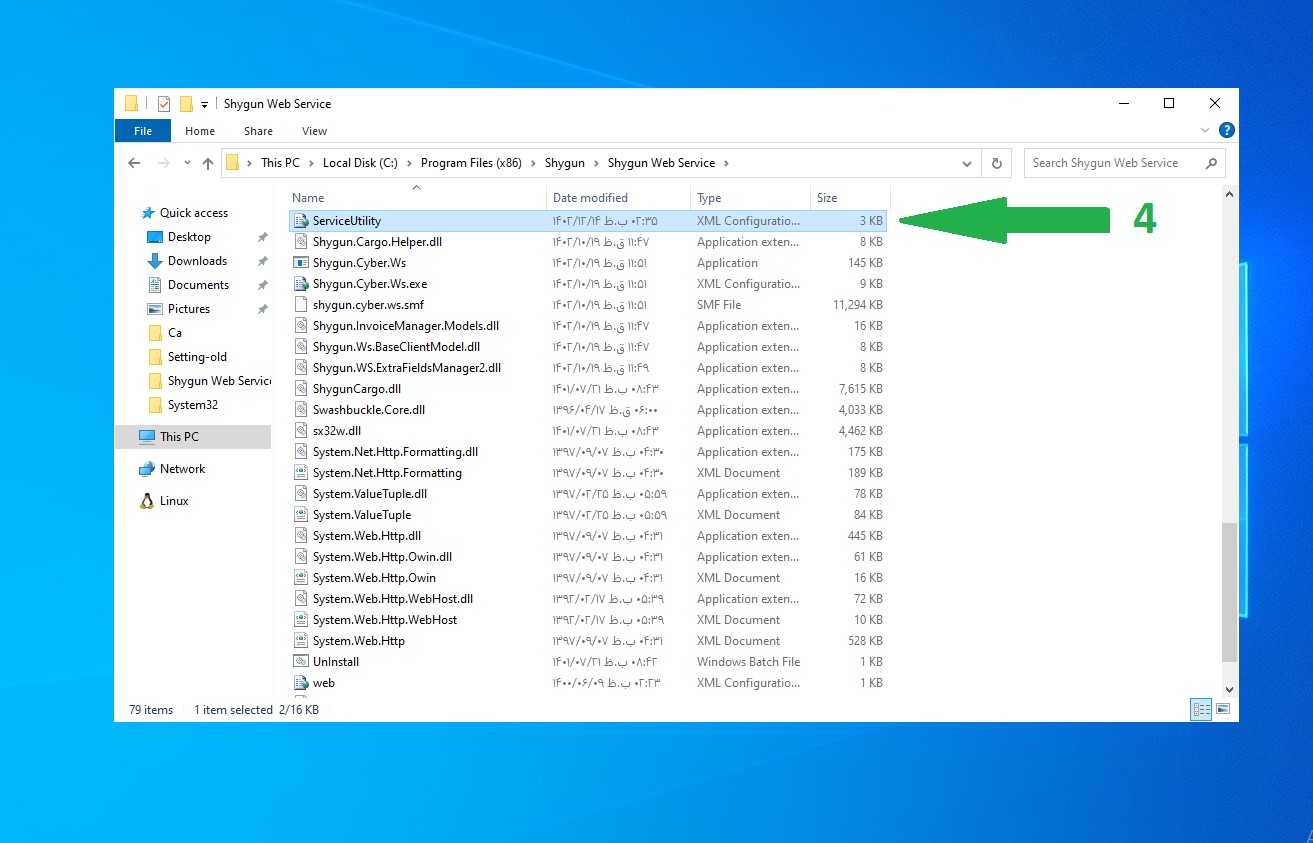
Task: Open Properties from quick access toolbar
Action: coord(164,104)
